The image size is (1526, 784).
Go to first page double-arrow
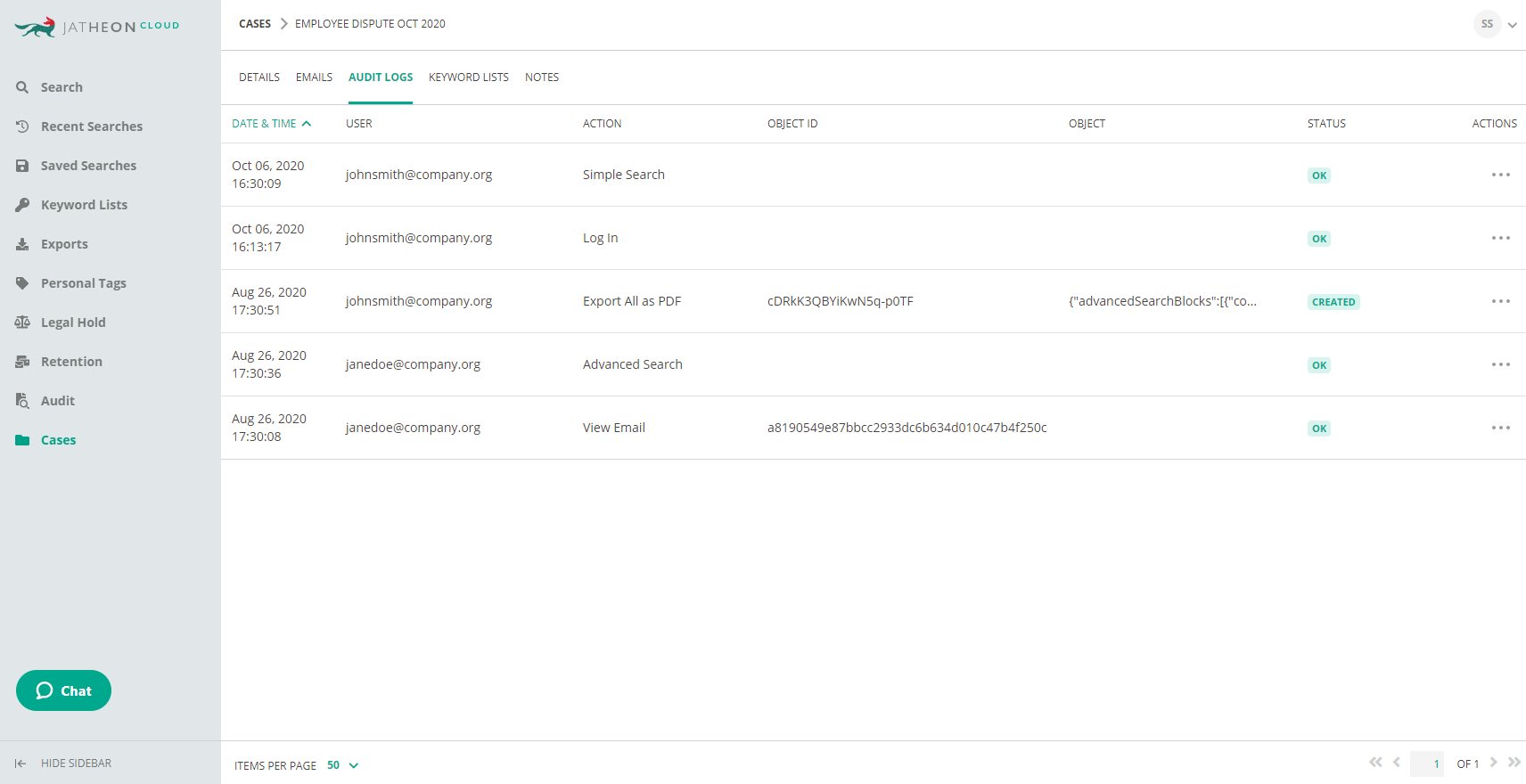point(1375,763)
